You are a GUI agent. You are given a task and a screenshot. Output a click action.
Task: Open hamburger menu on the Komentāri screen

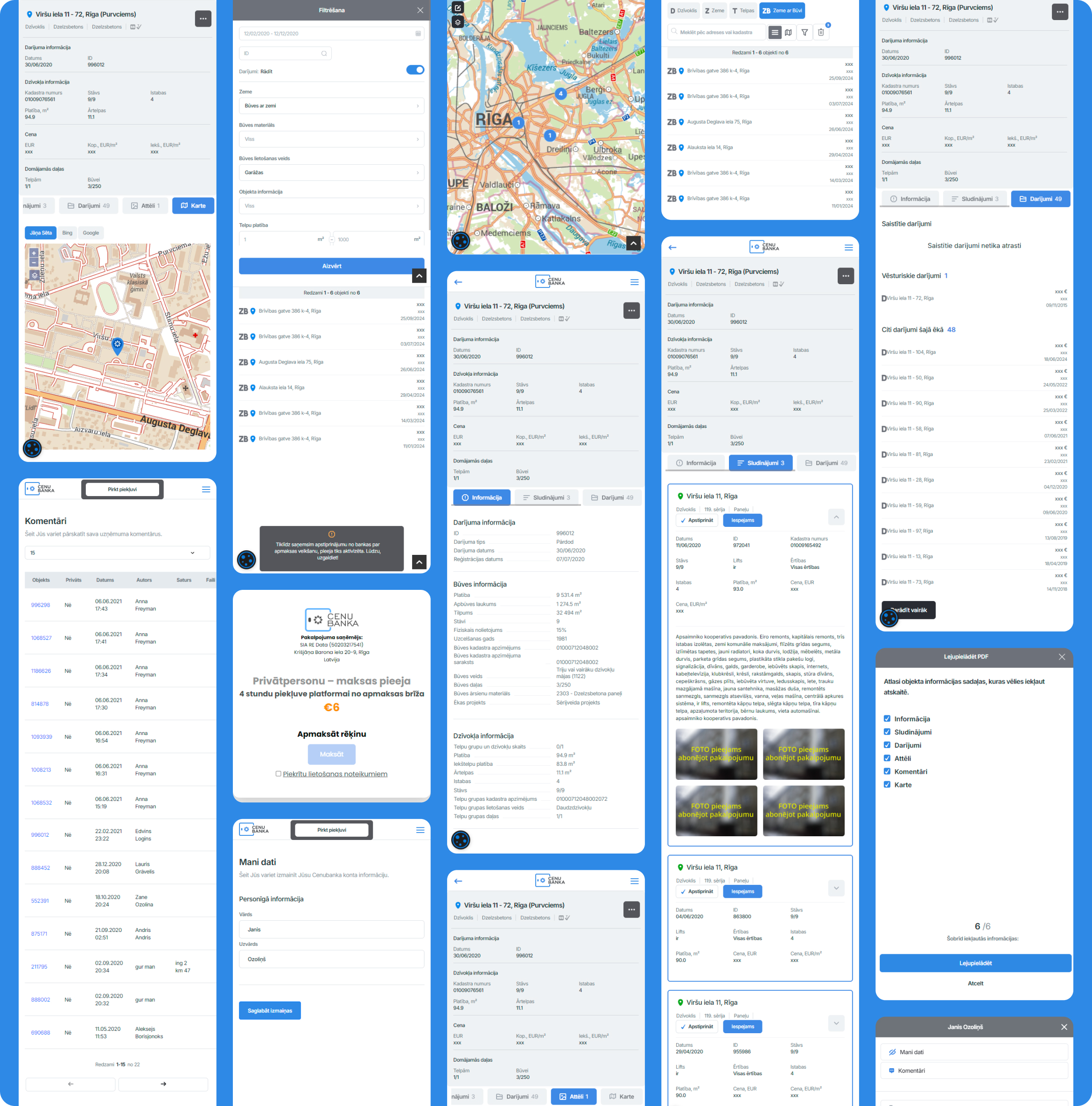[206, 490]
